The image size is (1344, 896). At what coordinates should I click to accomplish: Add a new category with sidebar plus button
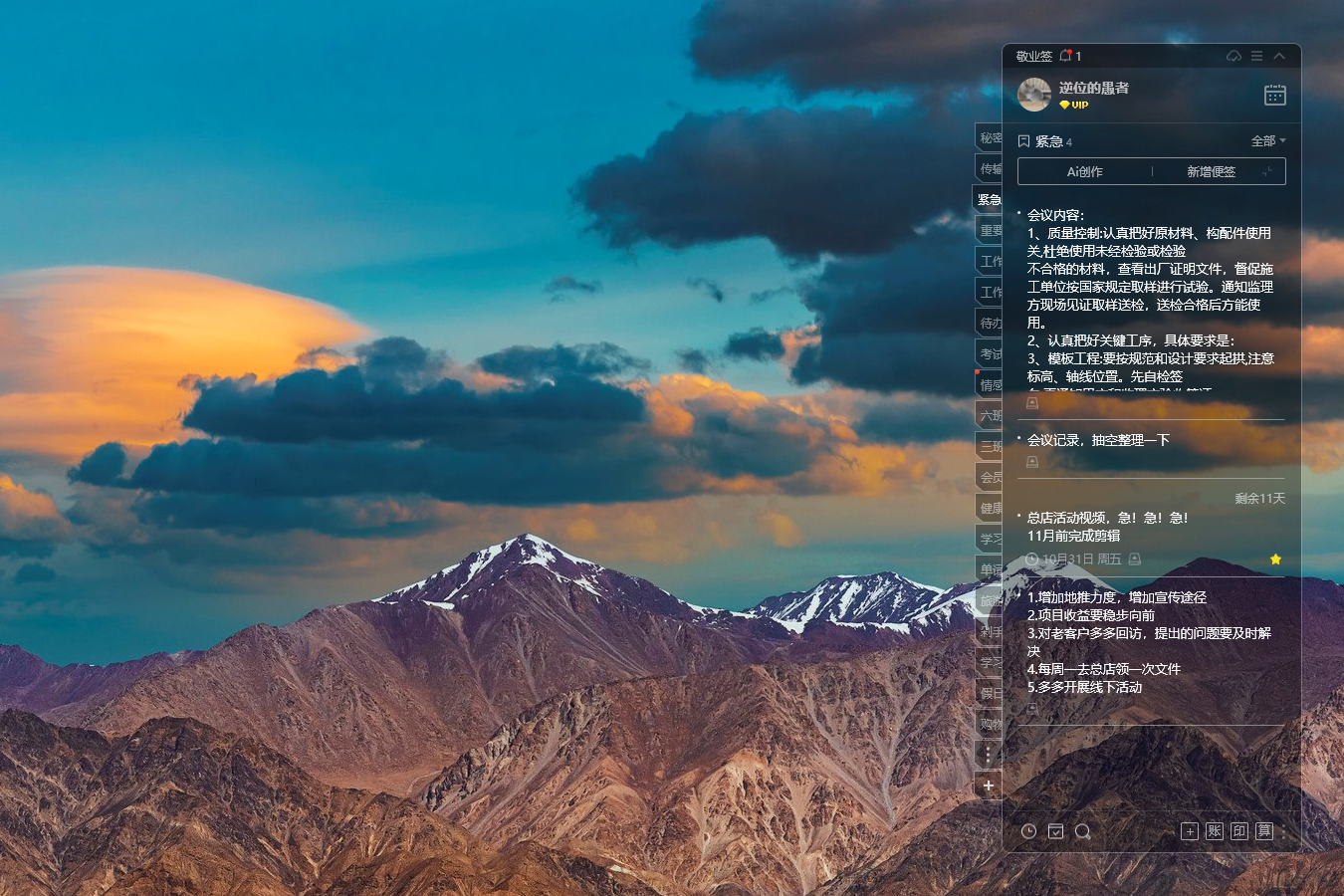[x=988, y=785]
